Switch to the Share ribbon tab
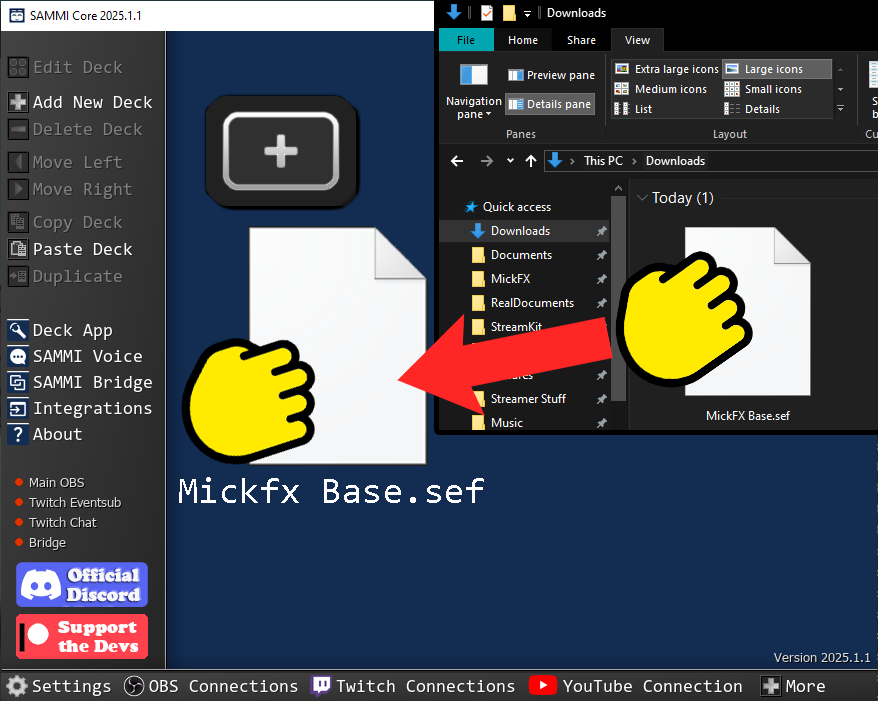This screenshot has width=878, height=701. point(581,40)
